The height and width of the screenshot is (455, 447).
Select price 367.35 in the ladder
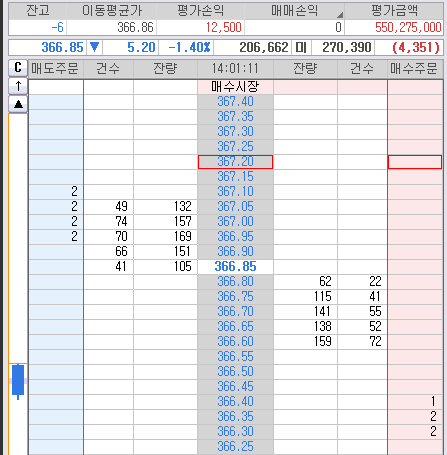235,116
